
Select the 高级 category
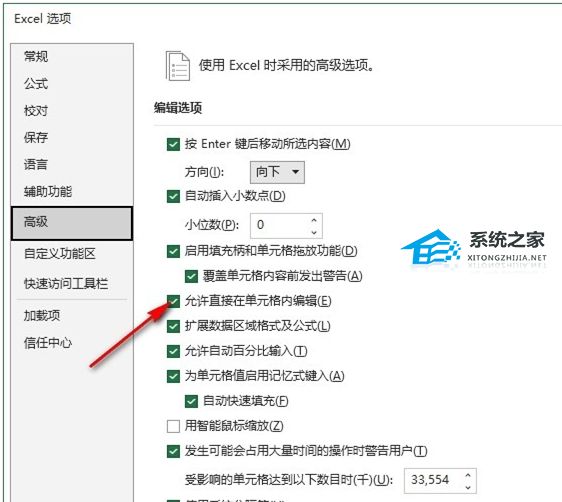pyautogui.click(x=72, y=223)
